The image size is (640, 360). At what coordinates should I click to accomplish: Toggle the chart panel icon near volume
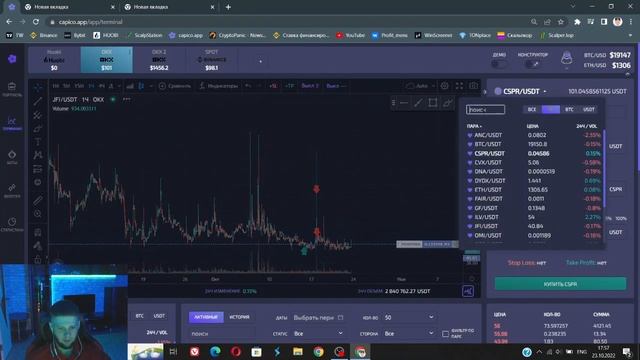468,291
